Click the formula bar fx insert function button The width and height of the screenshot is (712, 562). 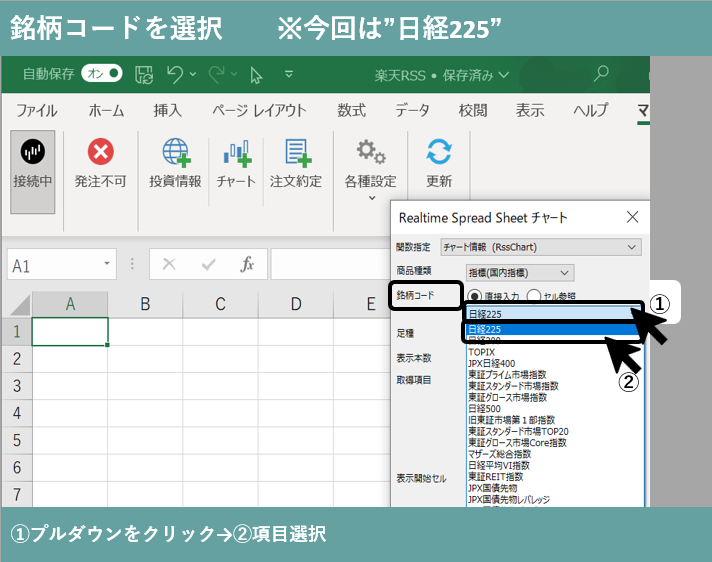coord(247,265)
